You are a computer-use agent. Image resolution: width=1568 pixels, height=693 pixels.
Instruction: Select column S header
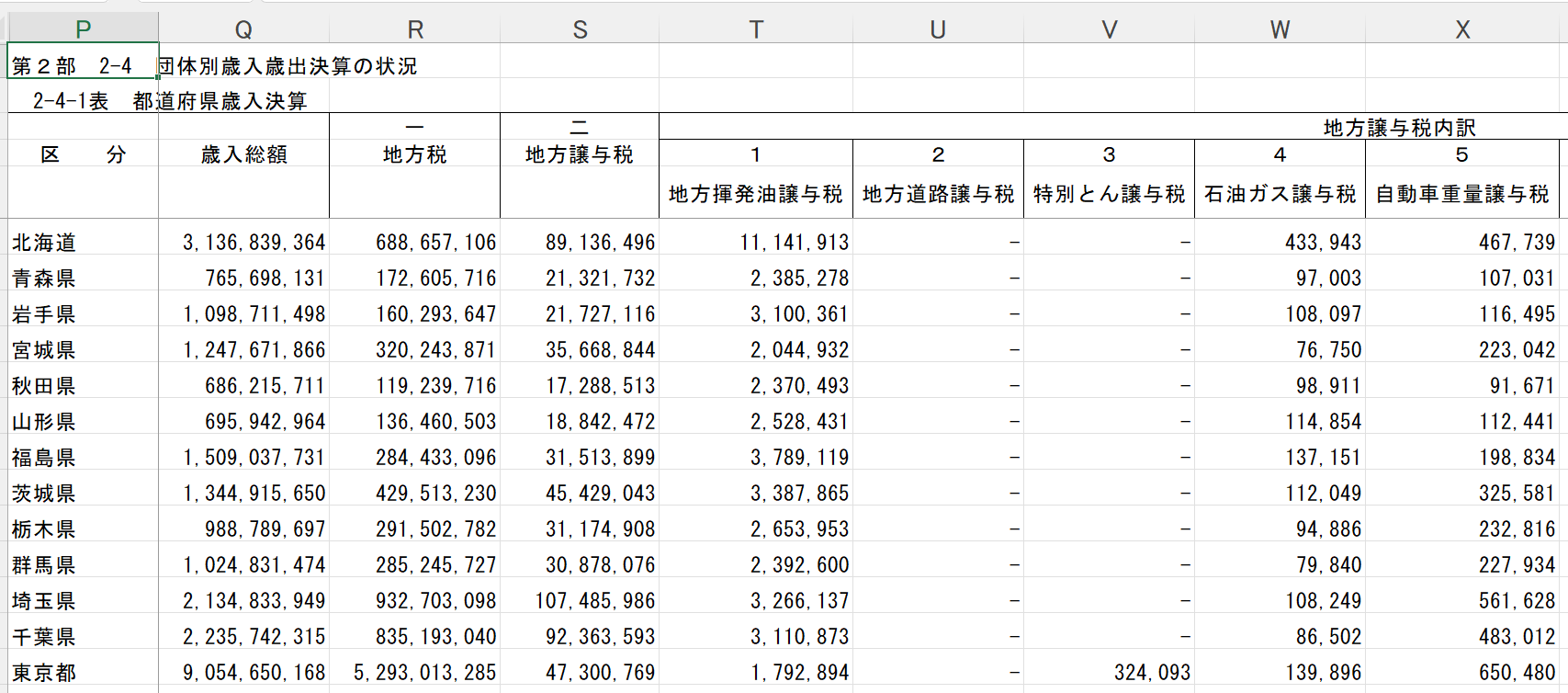(x=580, y=28)
